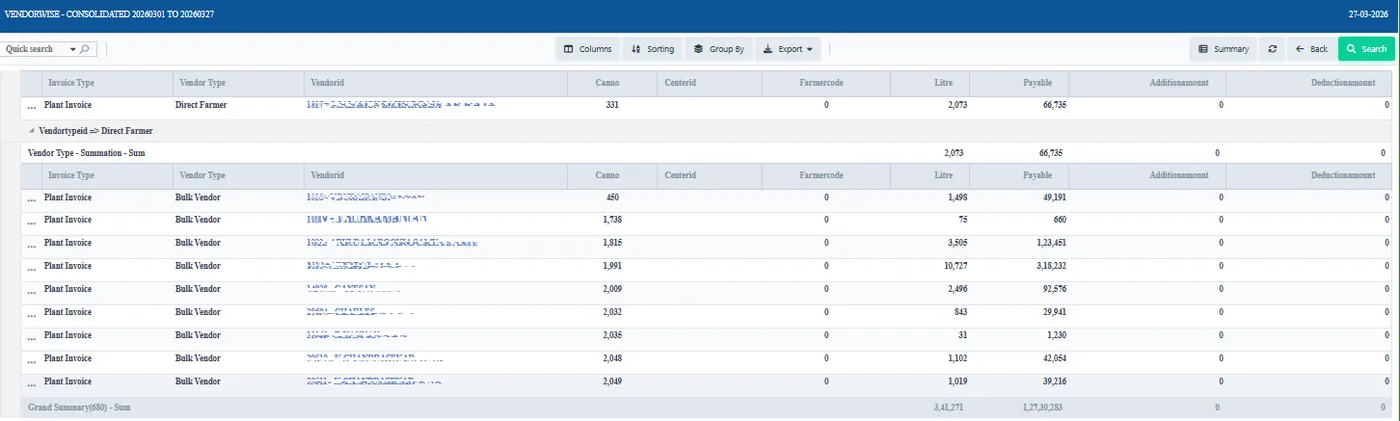This screenshot has height=421, width=1400.
Task: Open vendor link in Canno 1,738 row
Action: click(367, 220)
